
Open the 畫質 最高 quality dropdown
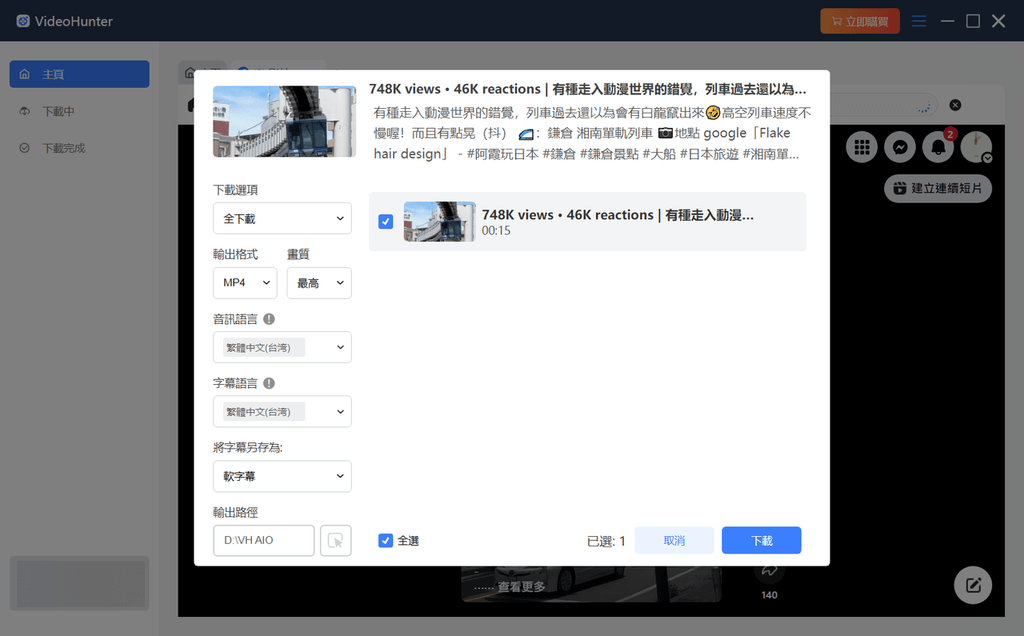pos(319,283)
